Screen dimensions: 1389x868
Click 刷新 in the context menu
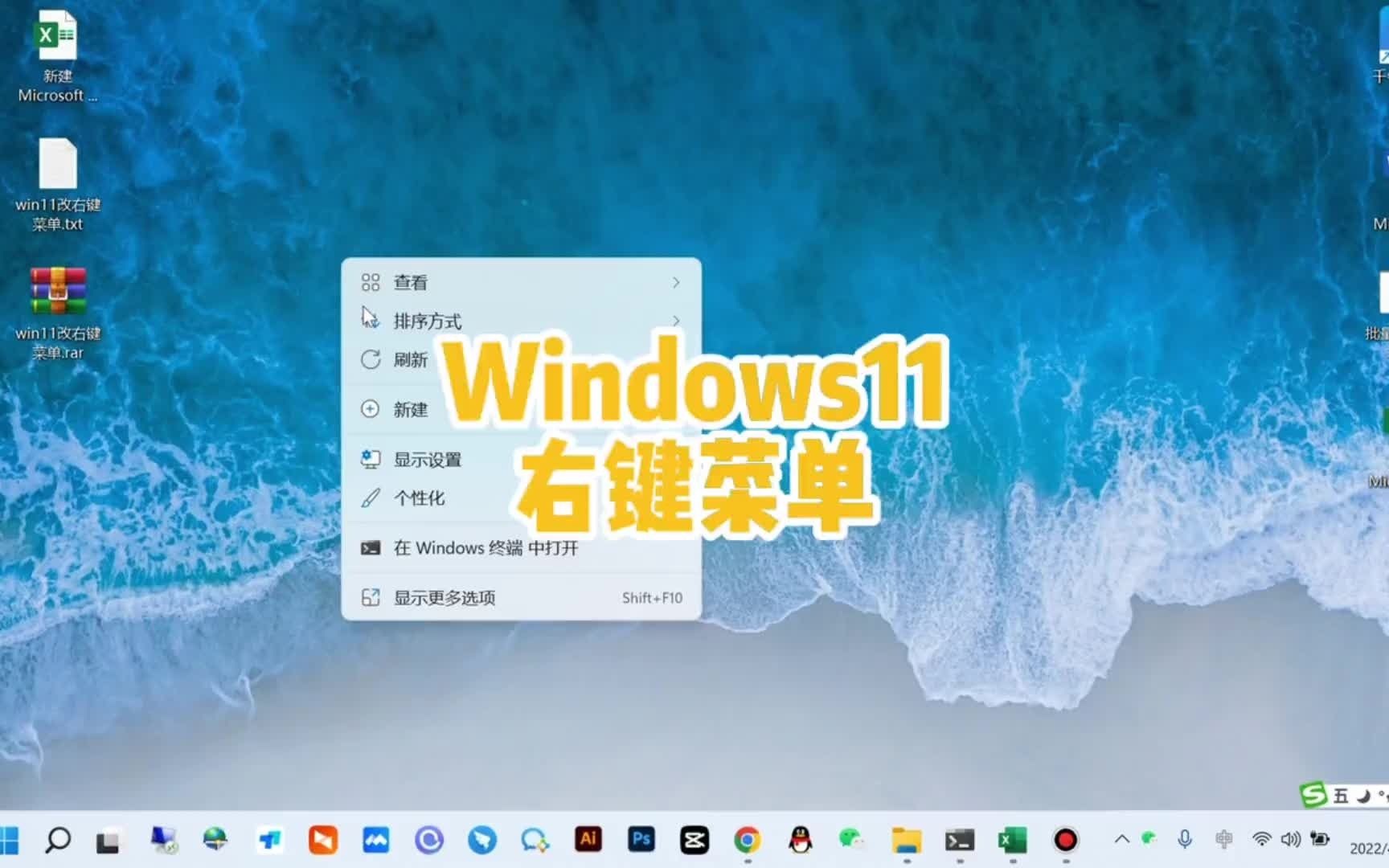(x=521, y=359)
